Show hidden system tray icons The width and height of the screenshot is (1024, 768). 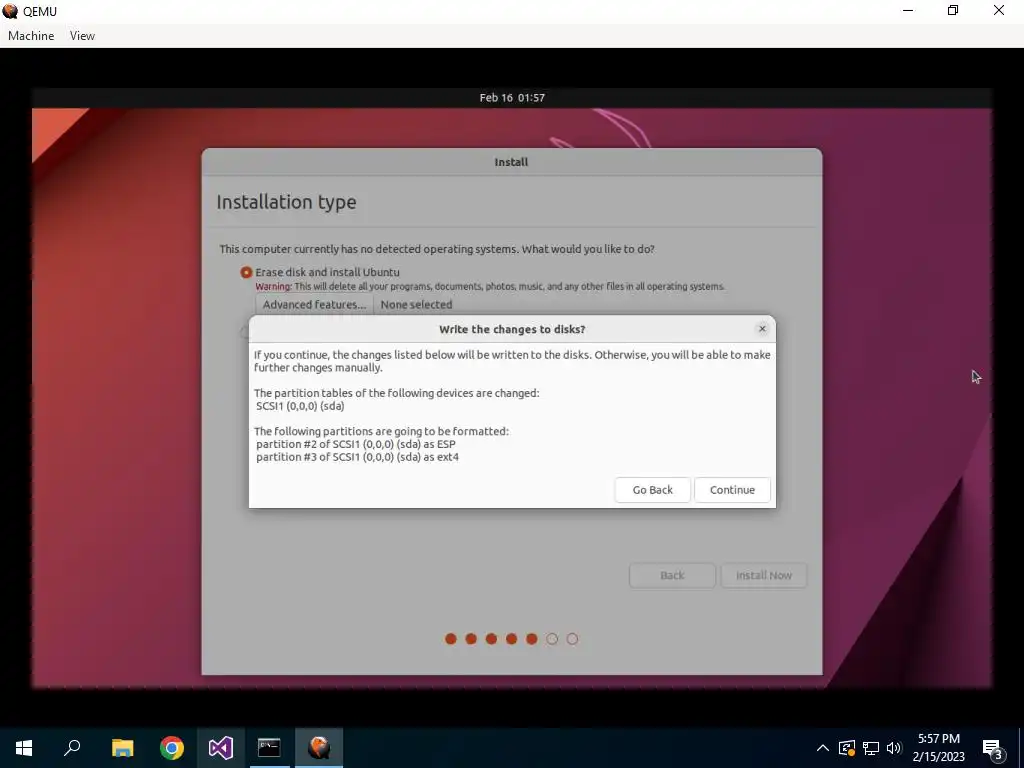pyautogui.click(x=823, y=748)
